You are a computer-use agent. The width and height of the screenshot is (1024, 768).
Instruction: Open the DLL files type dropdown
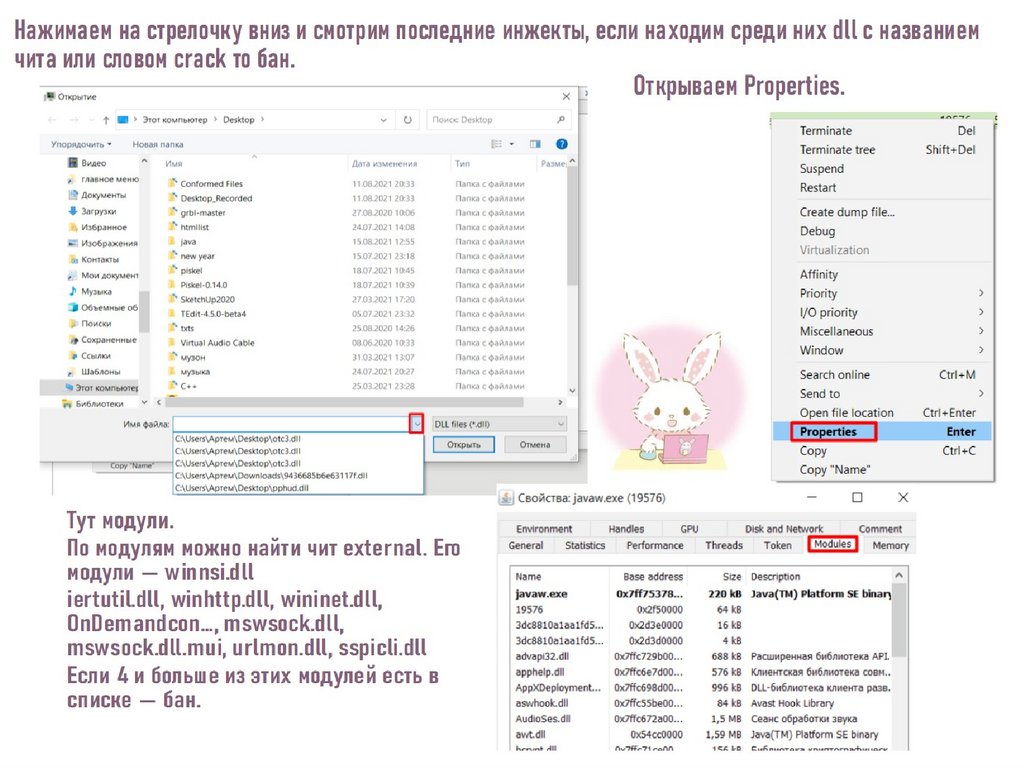(499, 424)
